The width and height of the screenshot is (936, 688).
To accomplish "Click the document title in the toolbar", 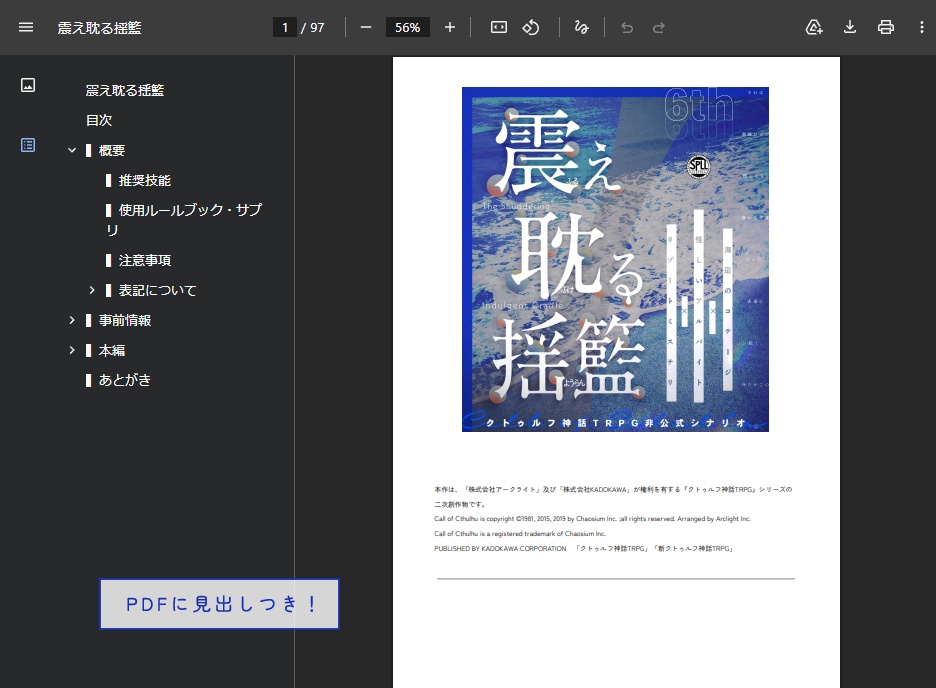I will (x=100, y=28).
